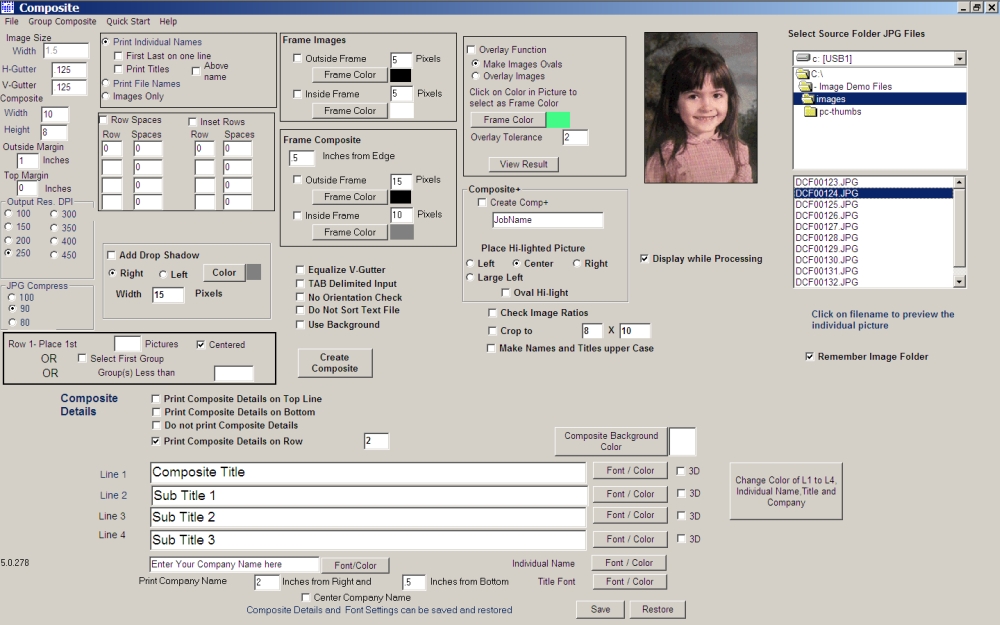Click the Composite Background Color swatch

(682, 441)
